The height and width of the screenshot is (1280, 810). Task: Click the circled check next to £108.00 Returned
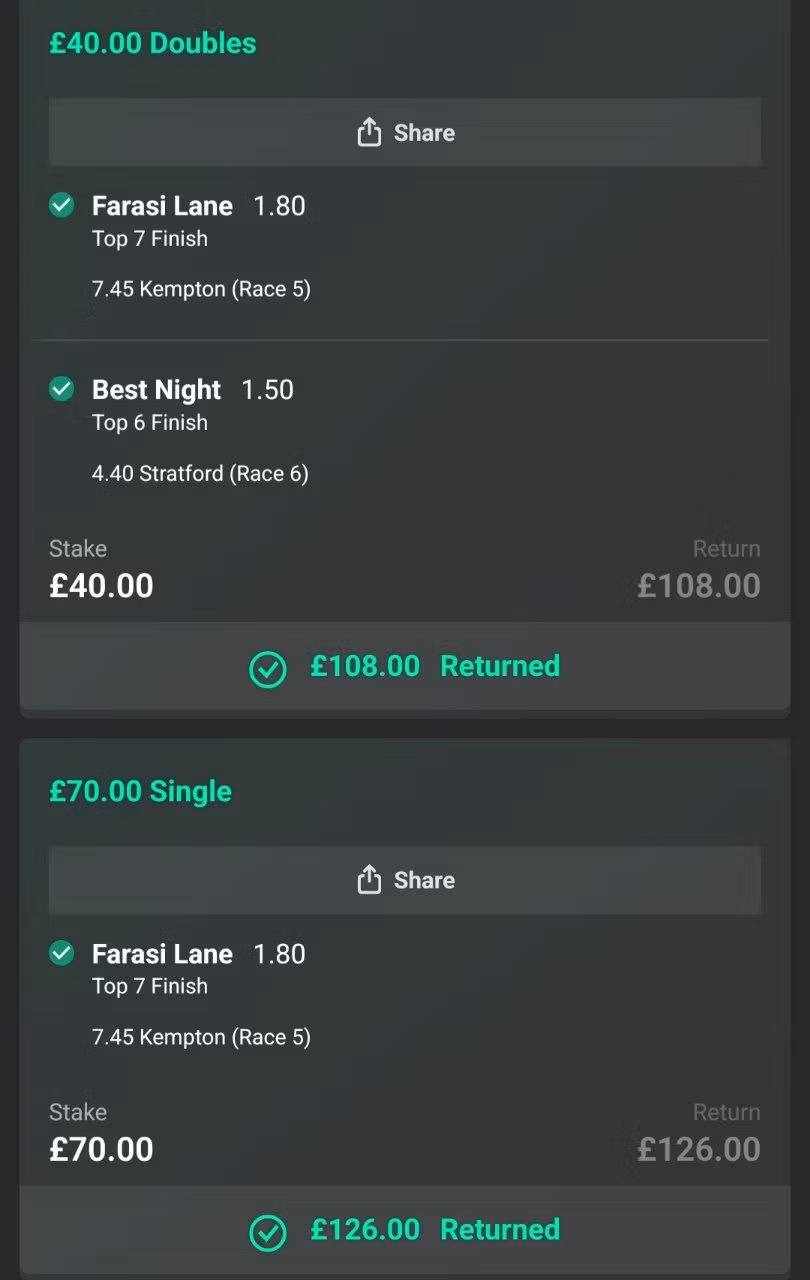pos(267,669)
